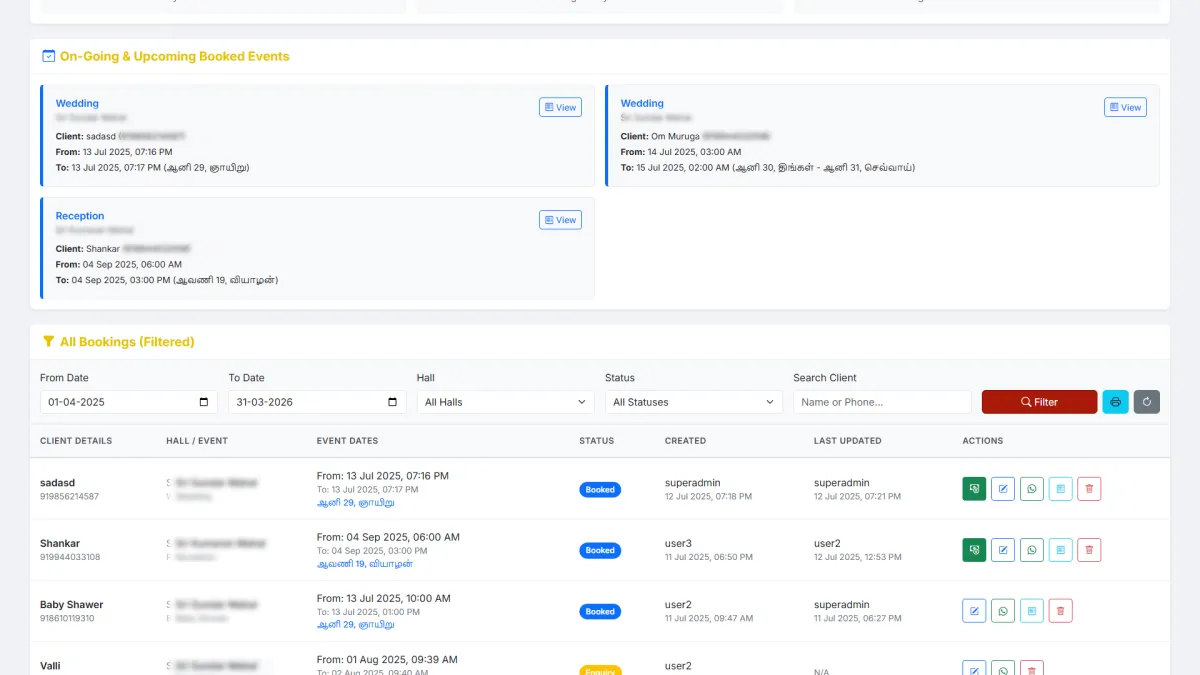Click 'From: 04 Sep 2025, 06:00 AM' in table
Viewport: 1200px width, 675px height.
tap(388, 537)
